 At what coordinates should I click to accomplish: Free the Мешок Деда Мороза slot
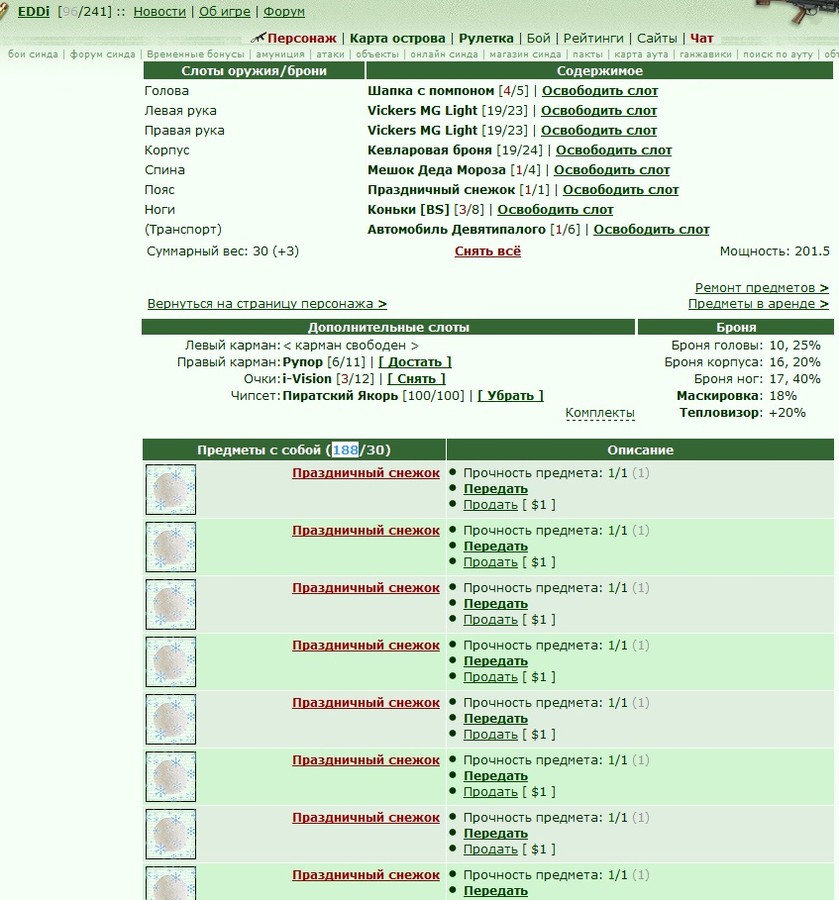[x=612, y=170]
